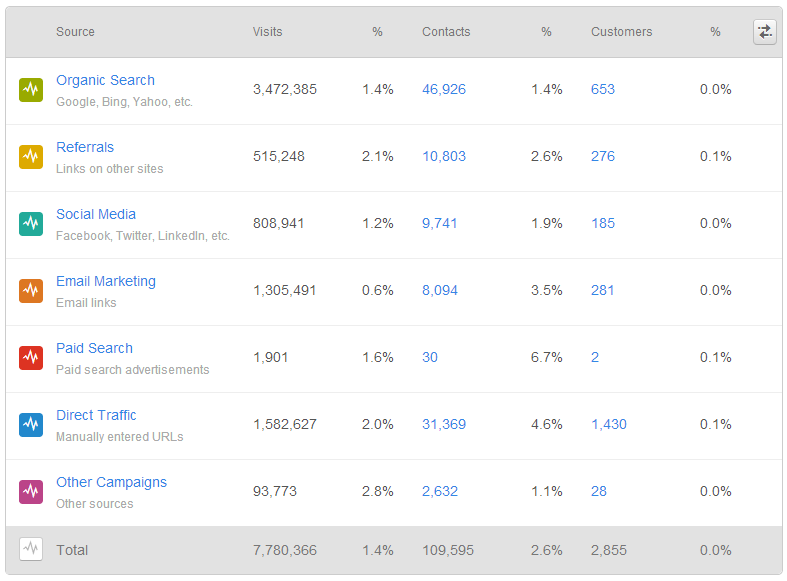The width and height of the screenshot is (787, 581).
Task: Sort by the Visits column header
Action: (268, 32)
